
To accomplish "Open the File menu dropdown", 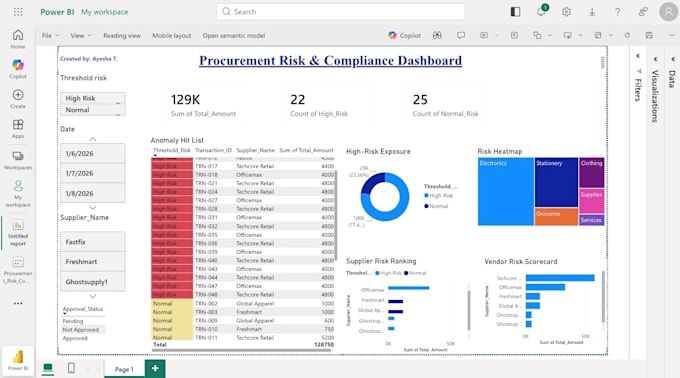I will [x=50, y=36].
